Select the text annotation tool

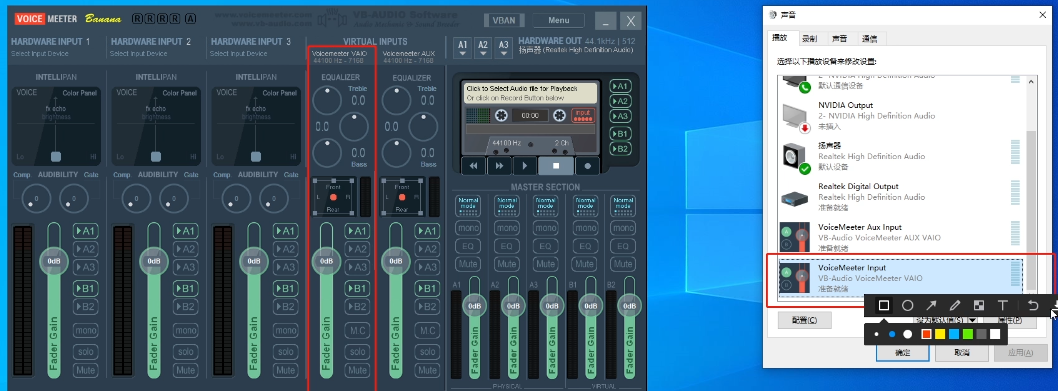(1003, 305)
